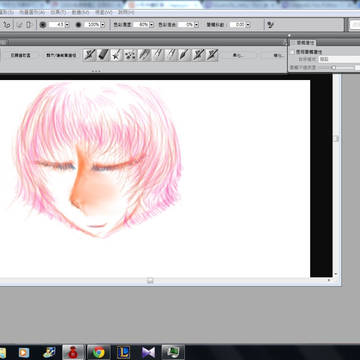This screenshot has height=360, width=360.
Task: Click the vertical scrollbar beside the canvas
Action: (x=336, y=175)
